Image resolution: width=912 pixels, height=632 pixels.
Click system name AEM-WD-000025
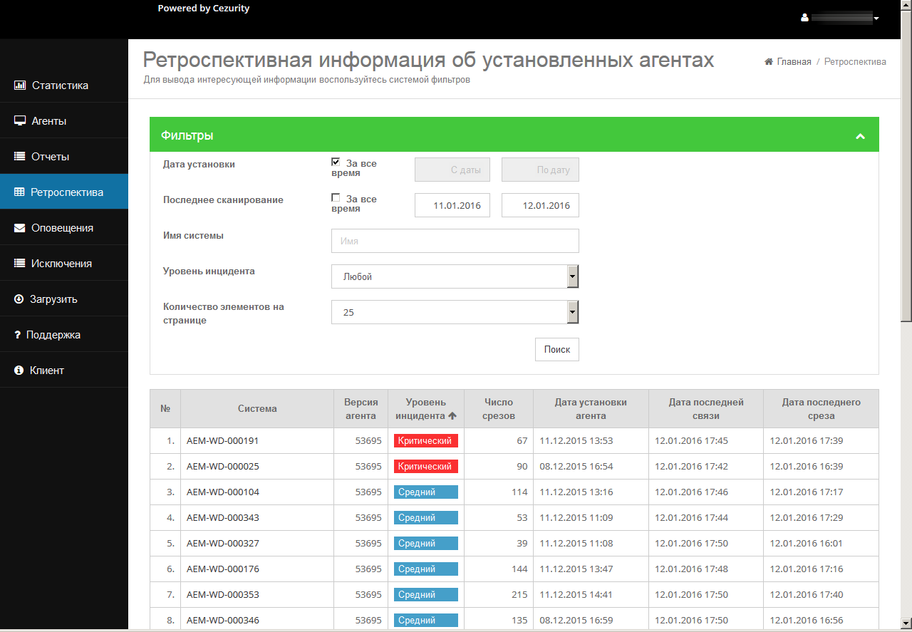coord(223,466)
